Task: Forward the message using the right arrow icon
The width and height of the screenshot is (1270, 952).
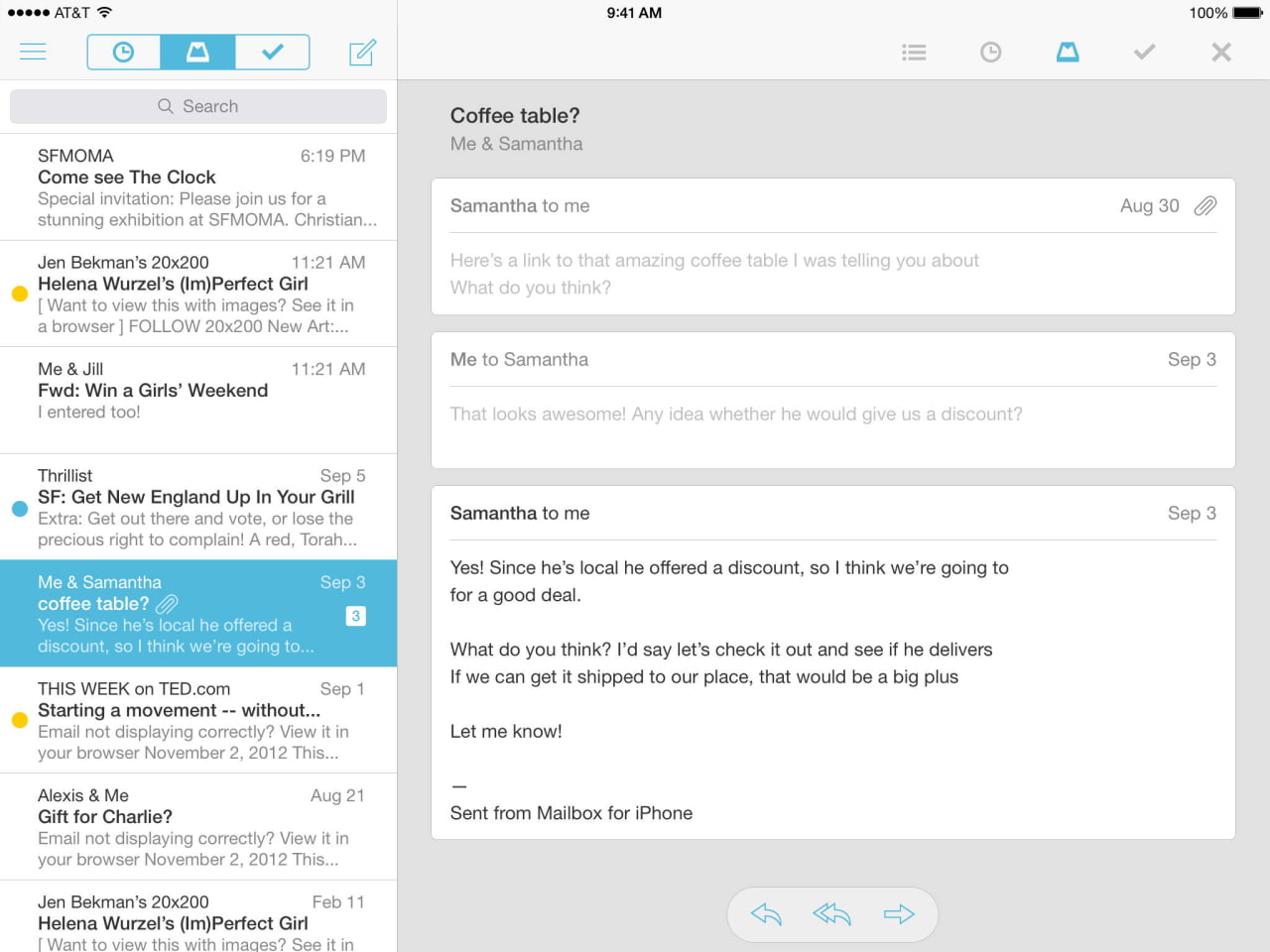Action: pyautogui.click(x=901, y=914)
